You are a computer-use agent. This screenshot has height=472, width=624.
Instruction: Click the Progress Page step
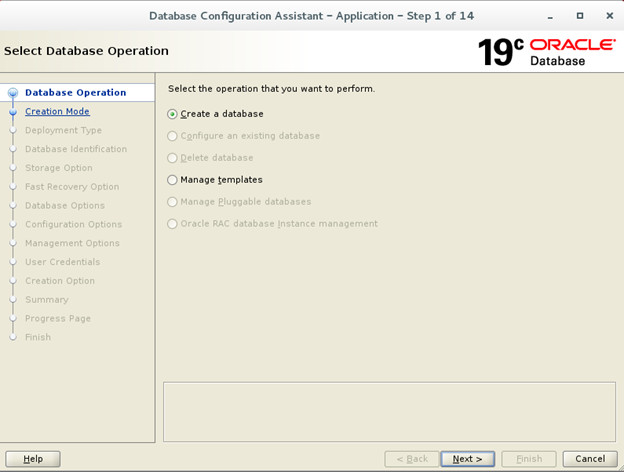point(58,318)
